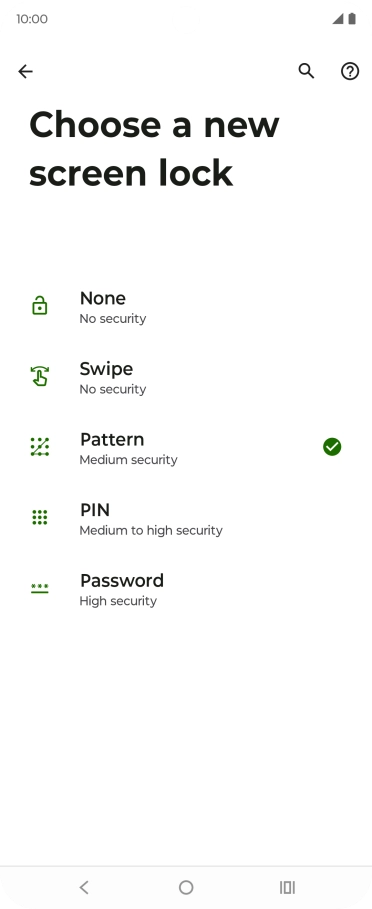The height and width of the screenshot is (909, 372).
Task: Choose PIN as screen lock
Action: click(186, 518)
